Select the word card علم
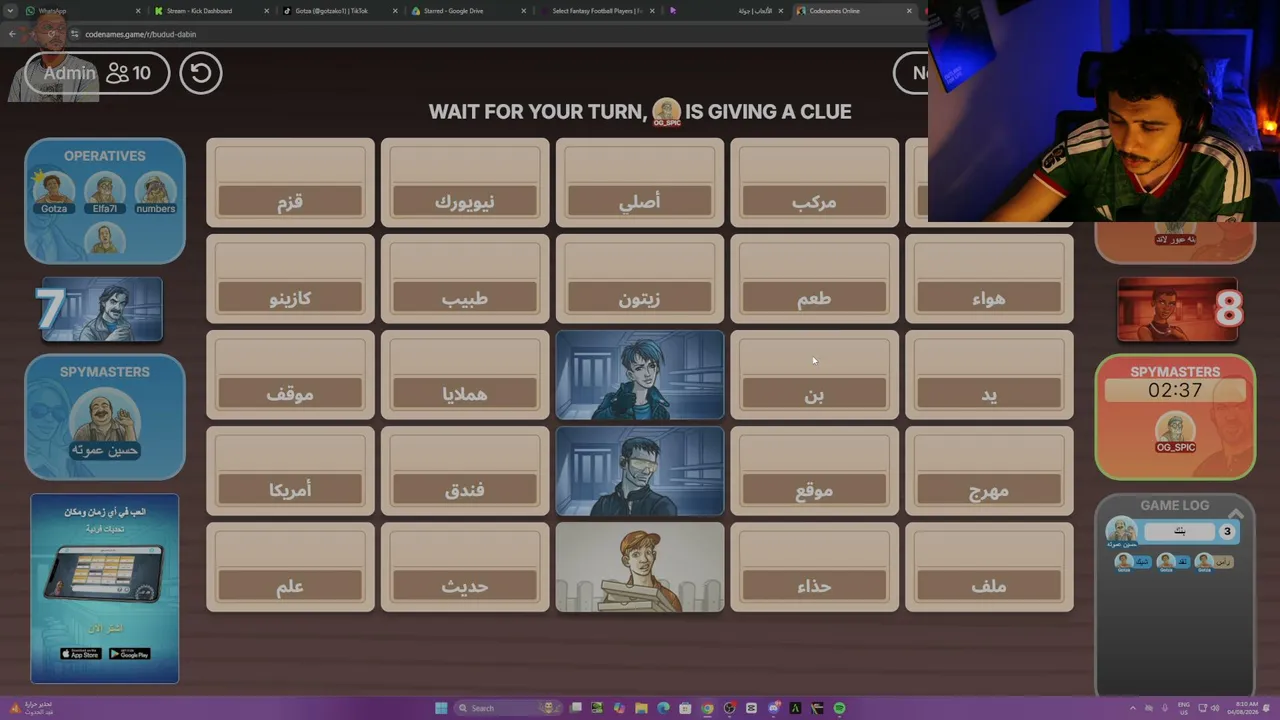Viewport: 1280px width, 720px height. [290, 567]
